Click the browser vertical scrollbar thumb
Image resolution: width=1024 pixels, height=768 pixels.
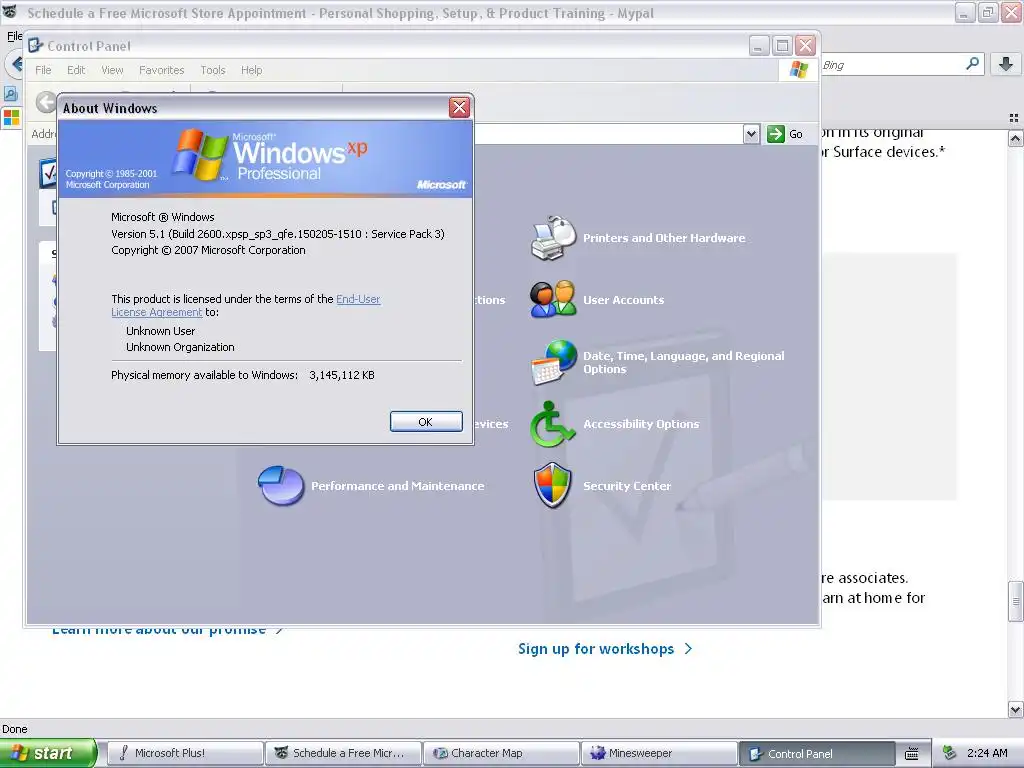pyautogui.click(x=1016, y=601)
